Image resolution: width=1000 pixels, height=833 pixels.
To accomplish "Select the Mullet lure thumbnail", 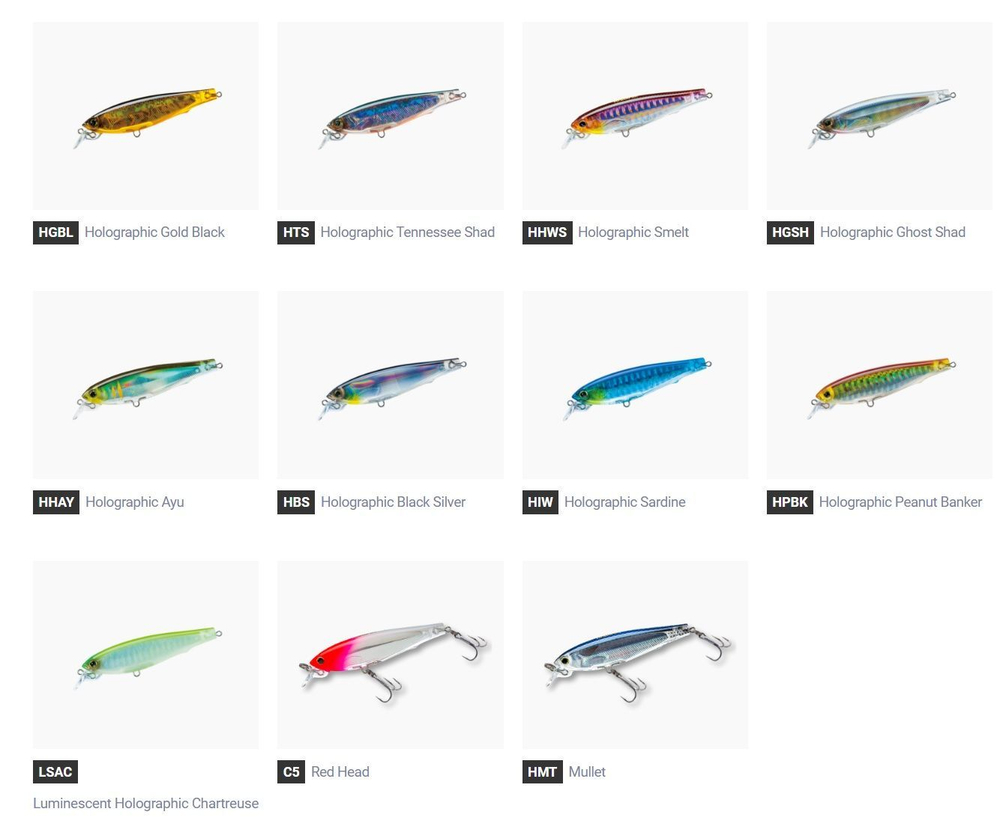I will [635, 655].
